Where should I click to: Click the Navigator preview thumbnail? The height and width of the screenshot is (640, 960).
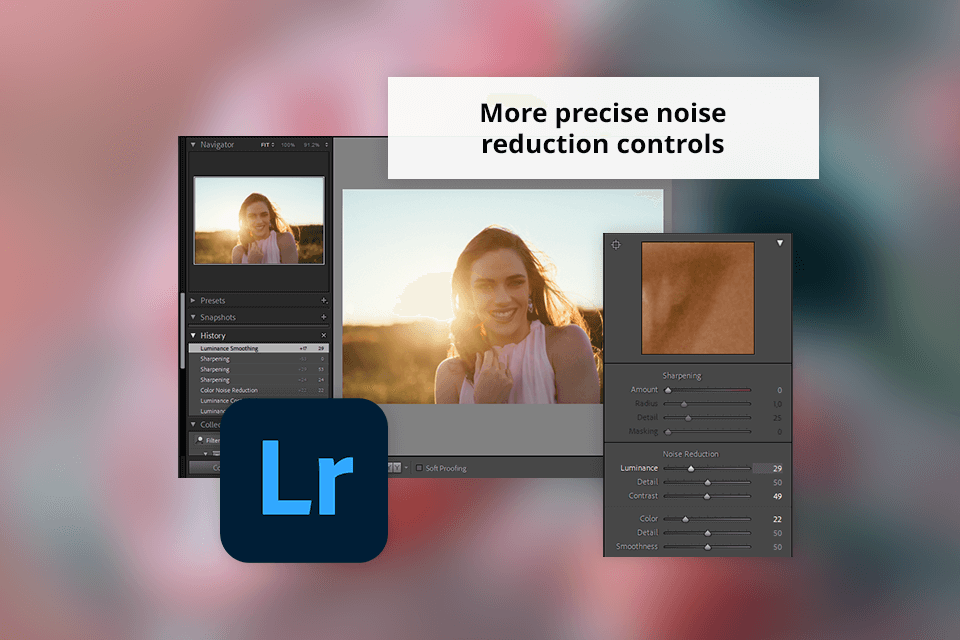coord(259,220)
